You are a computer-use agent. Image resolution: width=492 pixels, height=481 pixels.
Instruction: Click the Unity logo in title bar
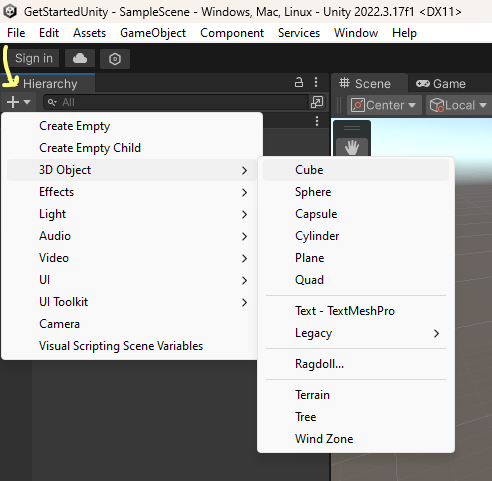10,11
